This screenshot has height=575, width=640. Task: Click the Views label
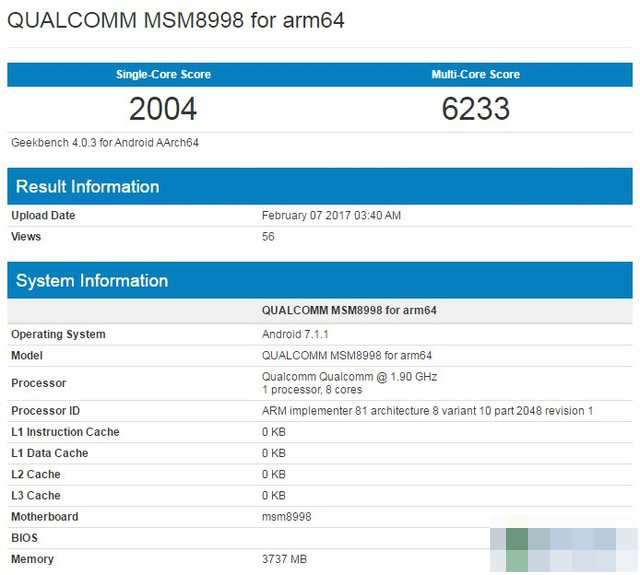tap(26, 237)
